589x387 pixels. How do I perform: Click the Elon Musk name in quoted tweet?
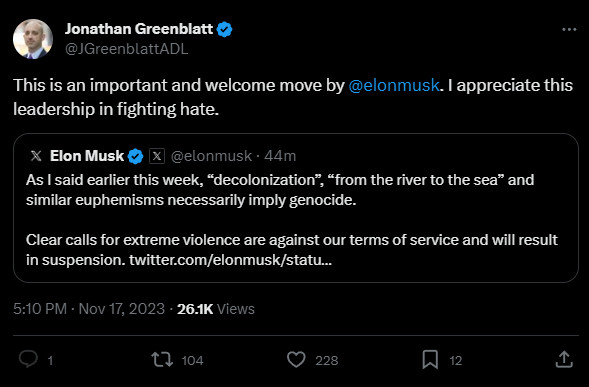(87, 156)
